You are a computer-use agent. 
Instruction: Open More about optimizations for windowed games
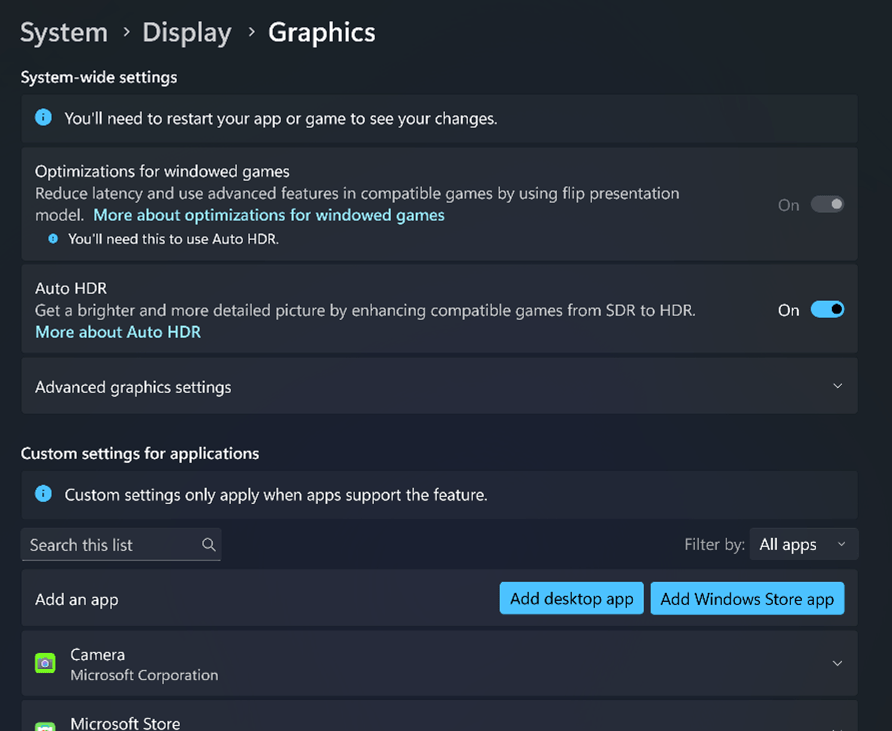(268, 214)
